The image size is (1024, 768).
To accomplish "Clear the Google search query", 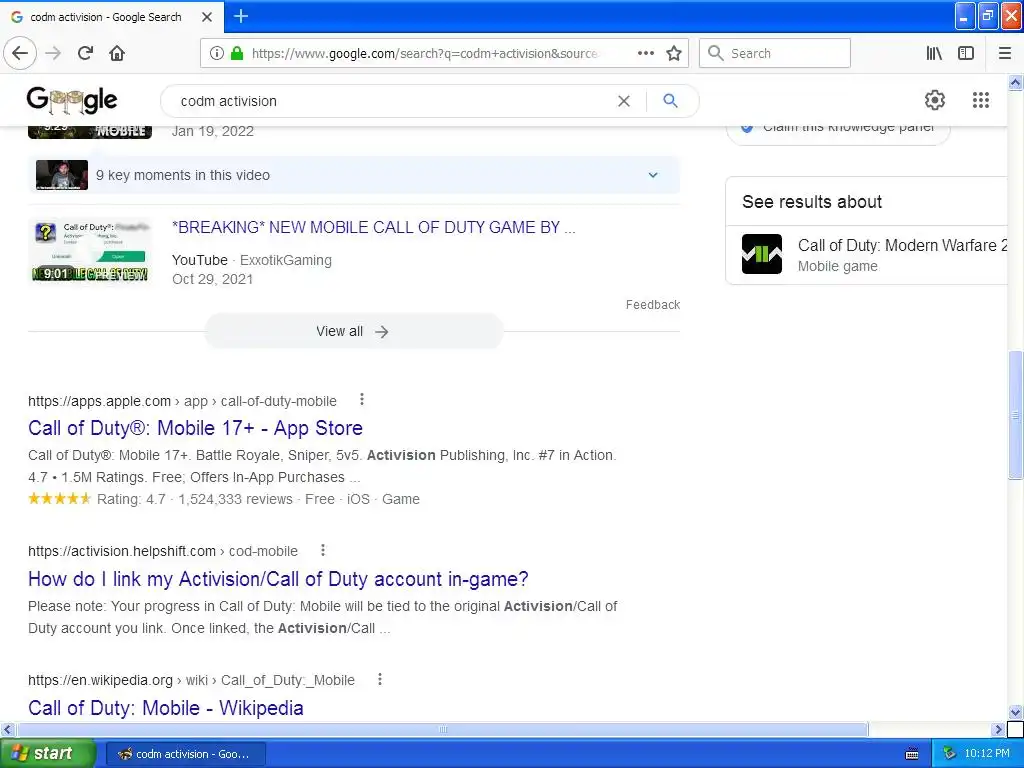I will [x=624, y=101].
